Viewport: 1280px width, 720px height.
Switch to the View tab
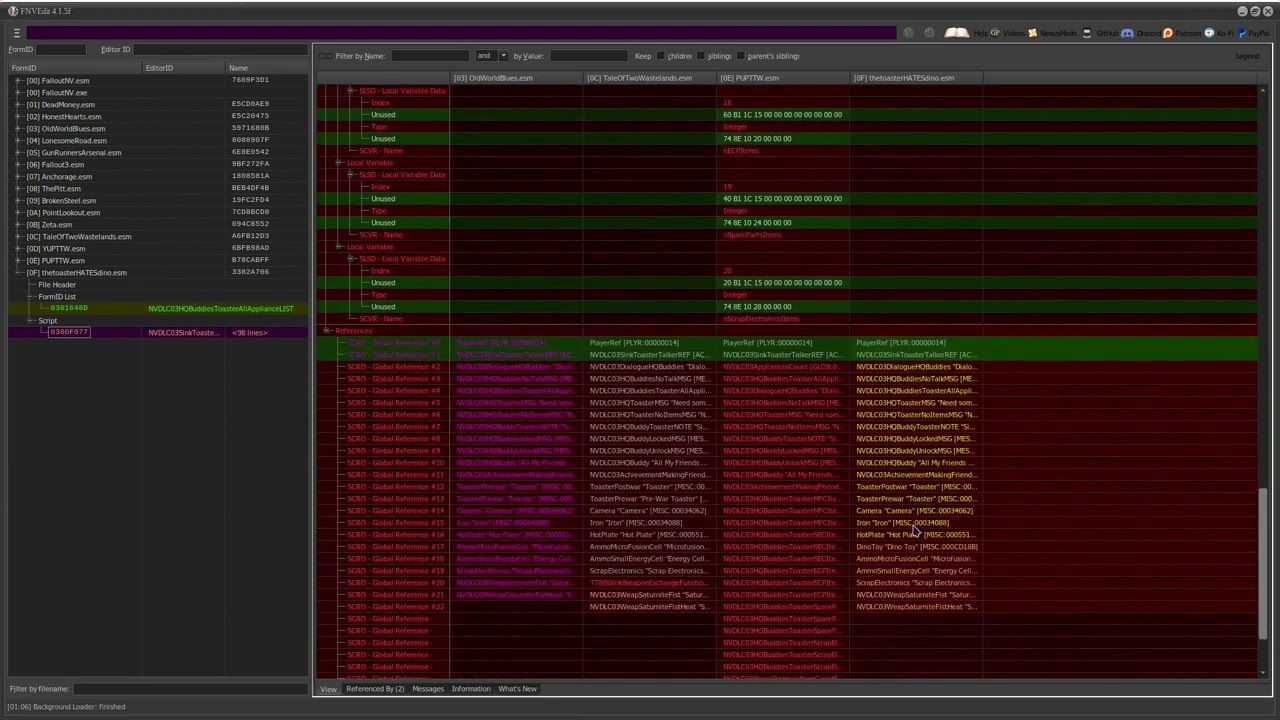click(328, 689)
